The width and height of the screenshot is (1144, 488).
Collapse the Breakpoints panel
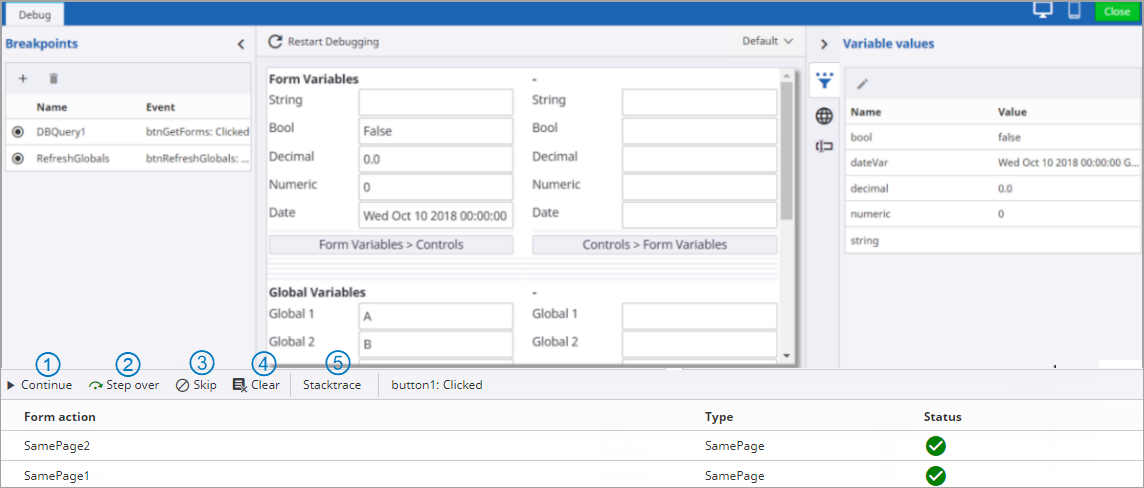[x=240, y=44]
